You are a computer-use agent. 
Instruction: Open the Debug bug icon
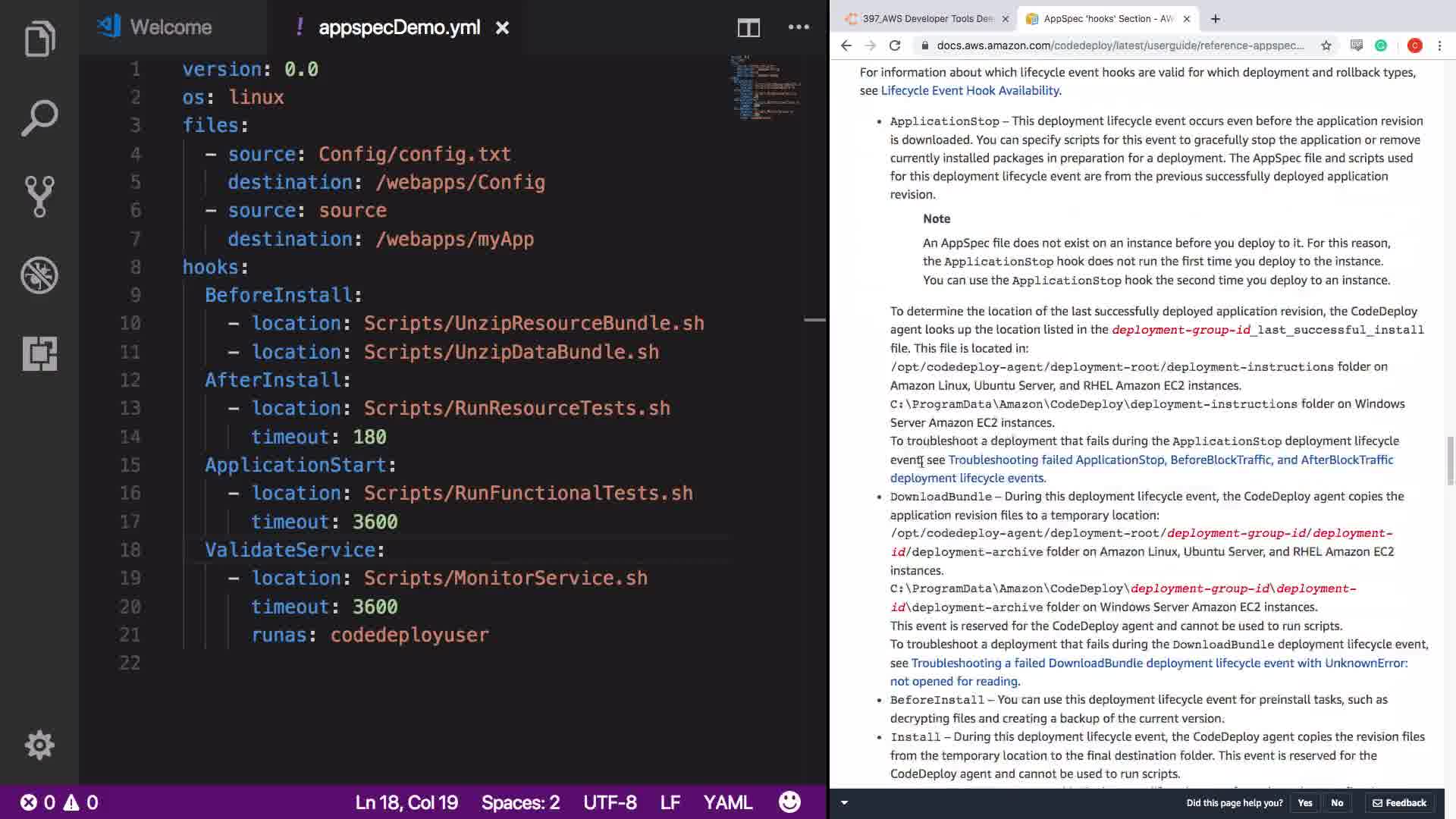(39, 275)
